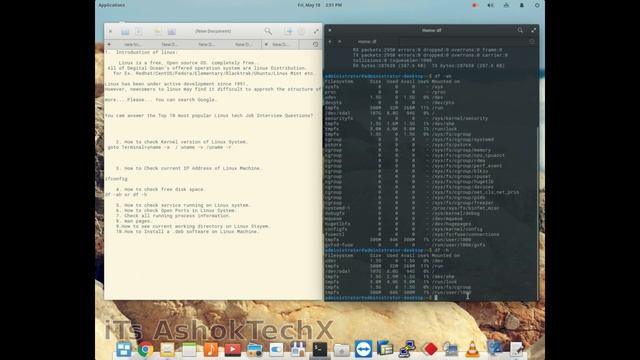640x360 pixels.
Task: Close the active New Document tab
Action: click(x=266, y=44)
